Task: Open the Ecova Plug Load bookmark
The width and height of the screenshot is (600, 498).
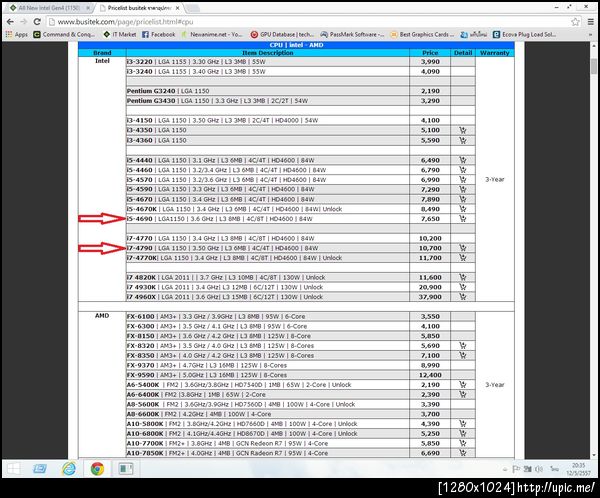Action: (524, 34)
